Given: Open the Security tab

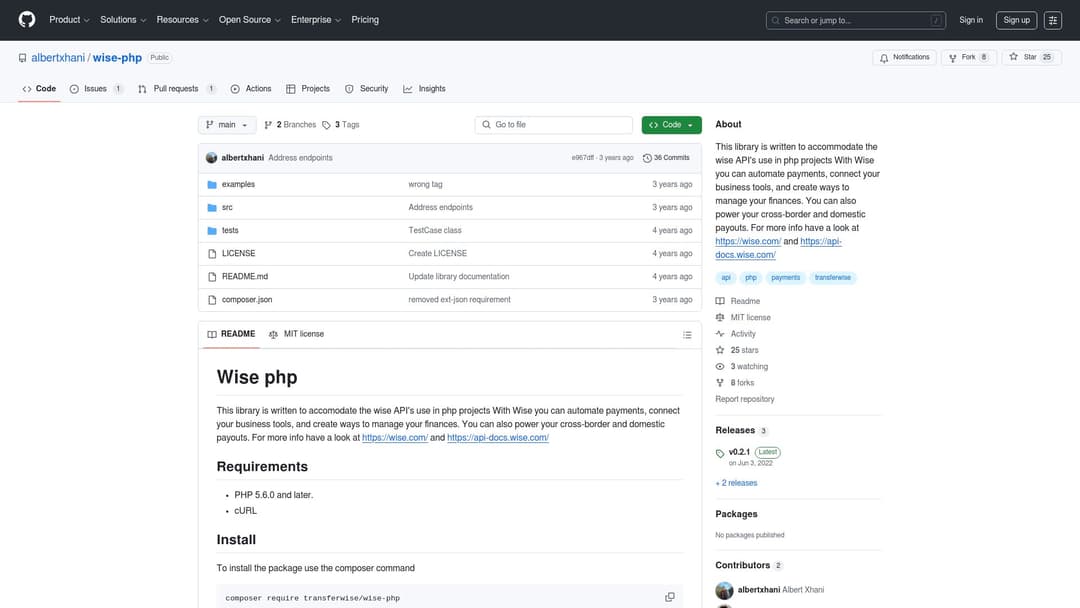Looking at the screenshot, I should (366, 89).
